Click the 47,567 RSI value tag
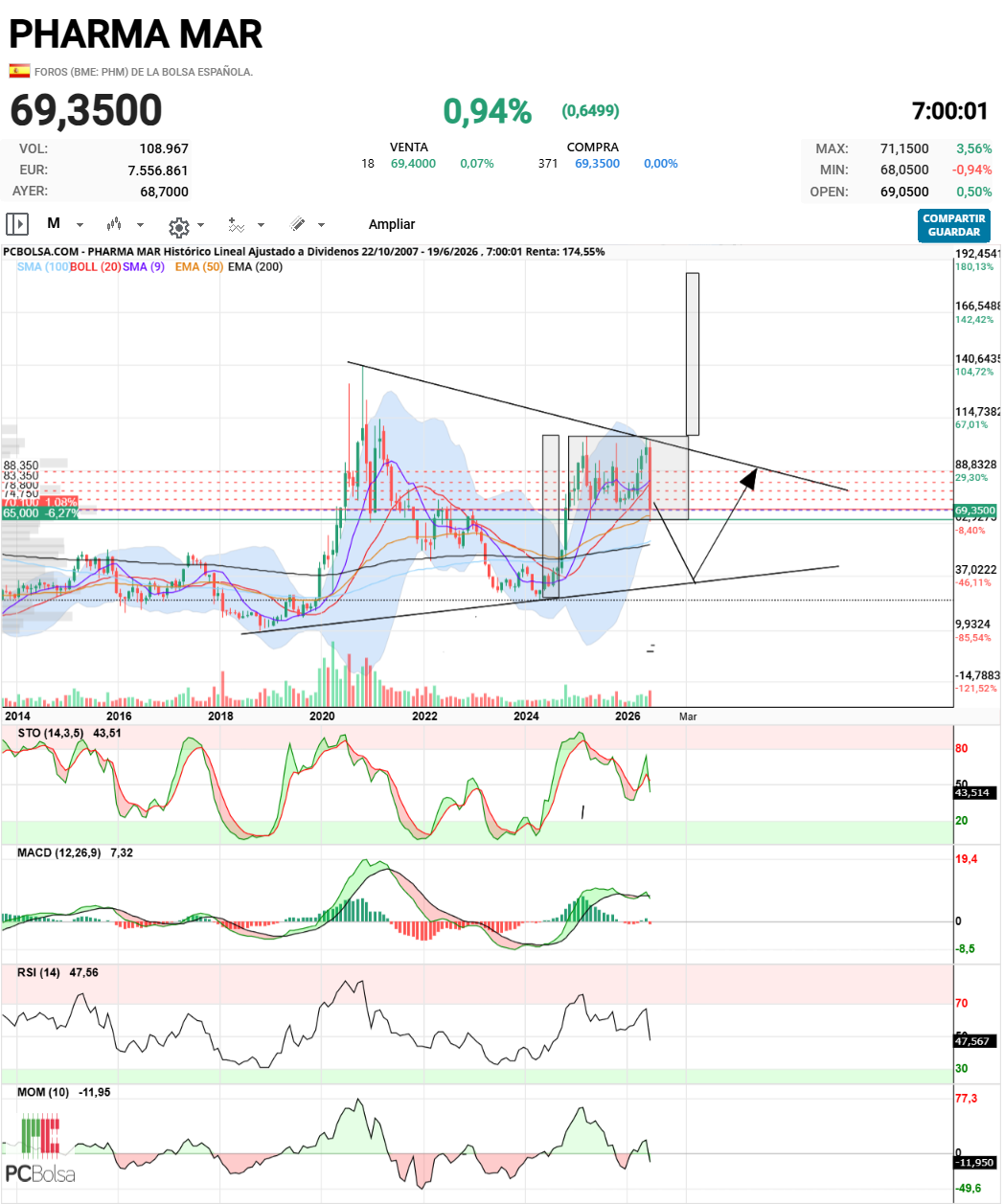1004x1204 pixels. [974, 1041]
